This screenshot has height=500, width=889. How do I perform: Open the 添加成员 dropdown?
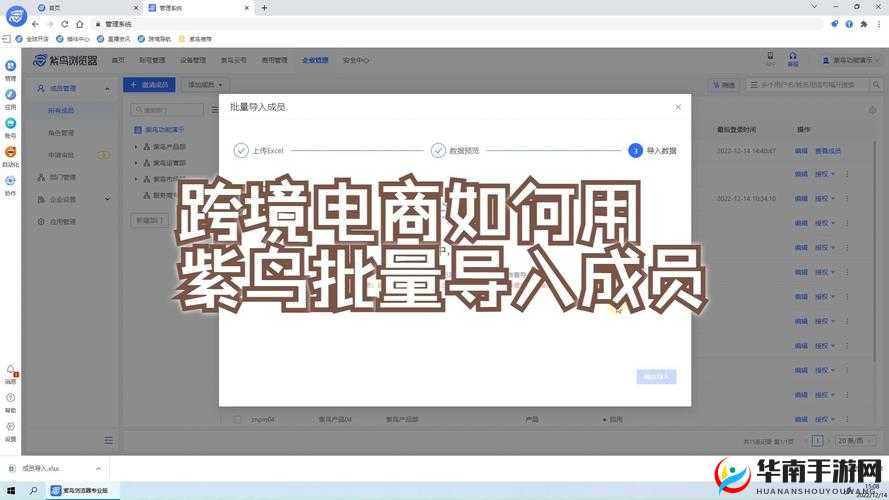204,84
